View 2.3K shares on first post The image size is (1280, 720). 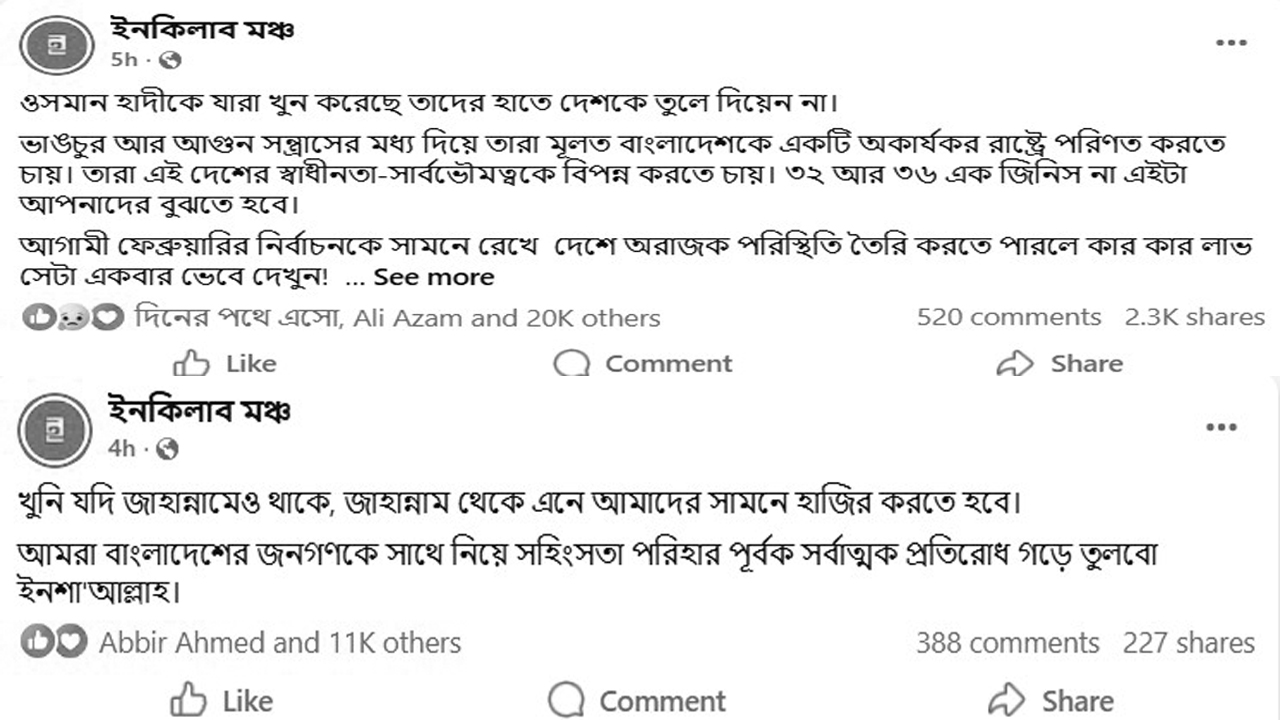[x=1194, y=318]
